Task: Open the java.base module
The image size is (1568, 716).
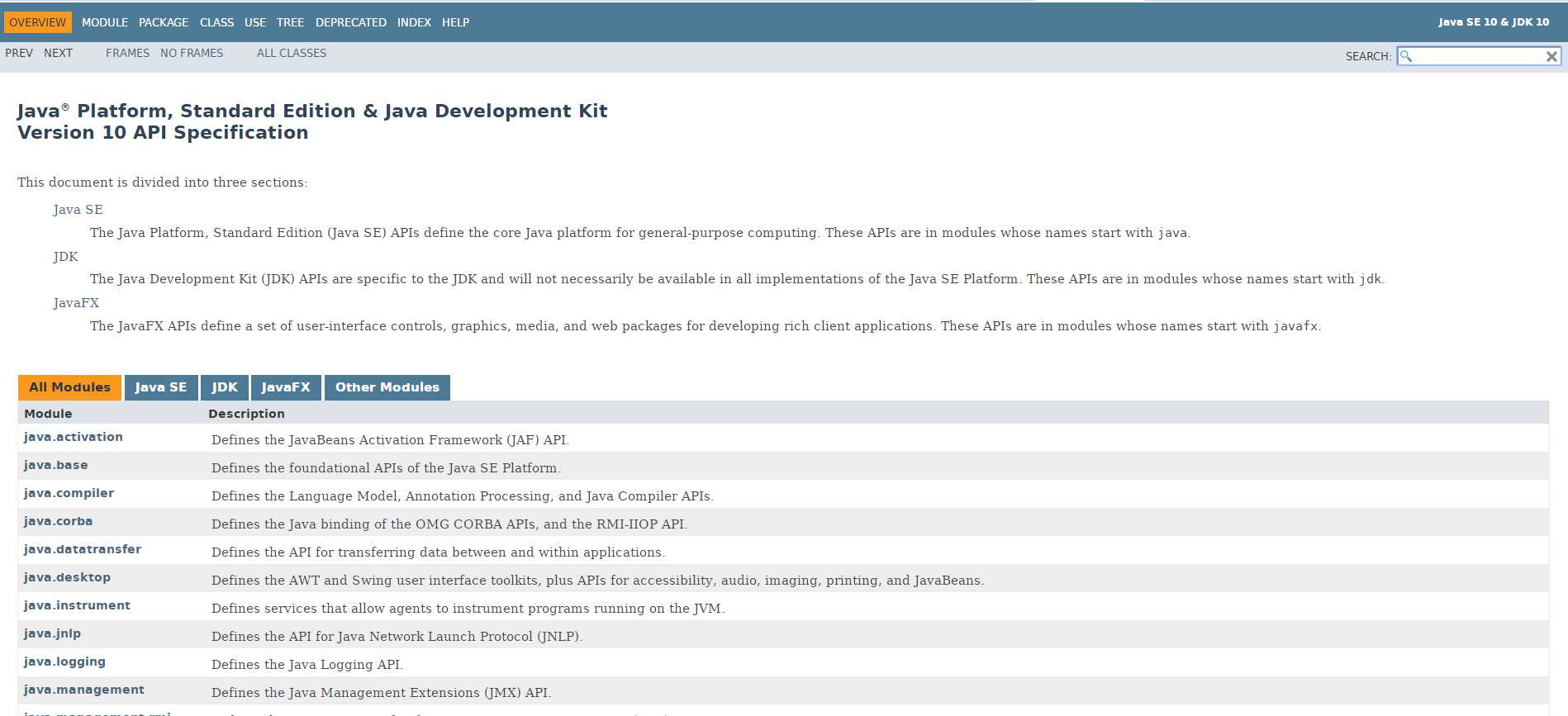Action: point(56,465)
